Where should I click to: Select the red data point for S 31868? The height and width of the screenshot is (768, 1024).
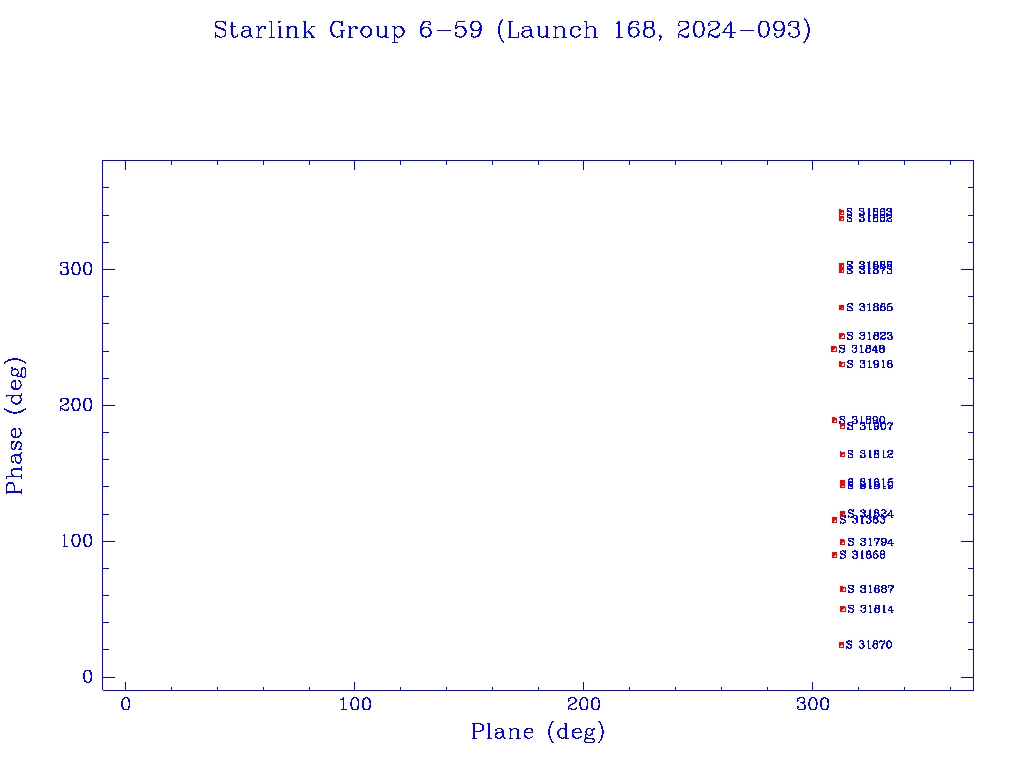coord(835,555)
